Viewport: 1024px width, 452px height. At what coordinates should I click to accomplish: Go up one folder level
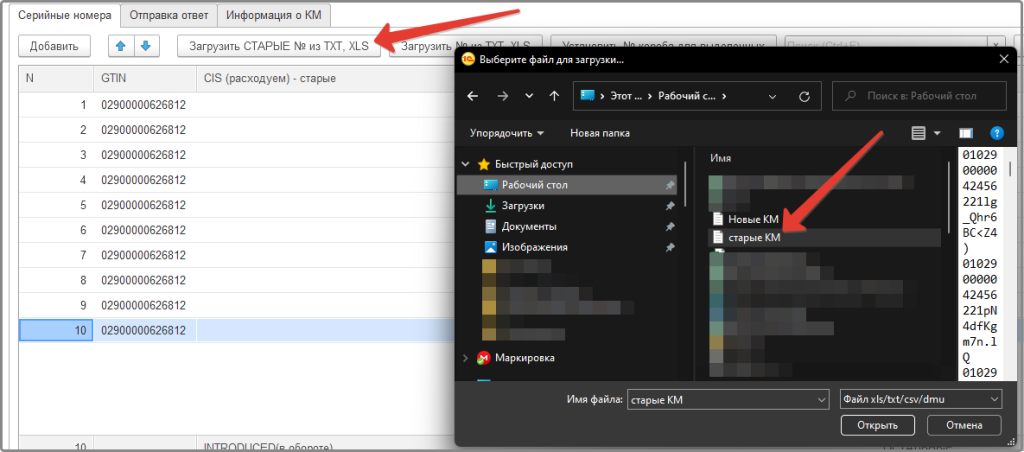pyautogui.click(x=554, y=96)
